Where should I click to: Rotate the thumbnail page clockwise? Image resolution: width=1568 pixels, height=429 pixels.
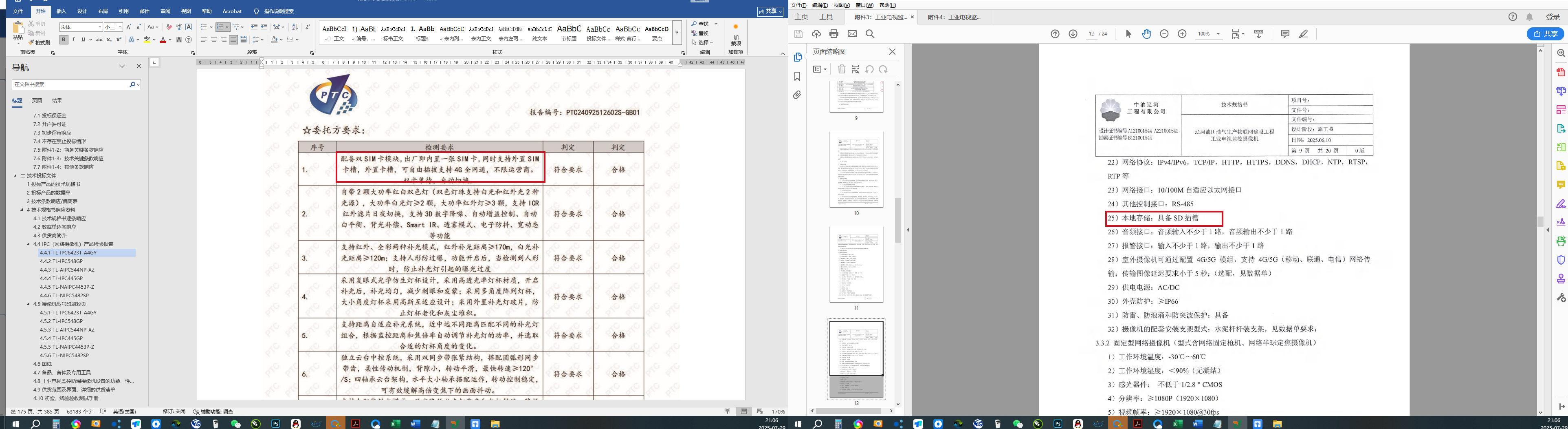[x=883, y=69]
